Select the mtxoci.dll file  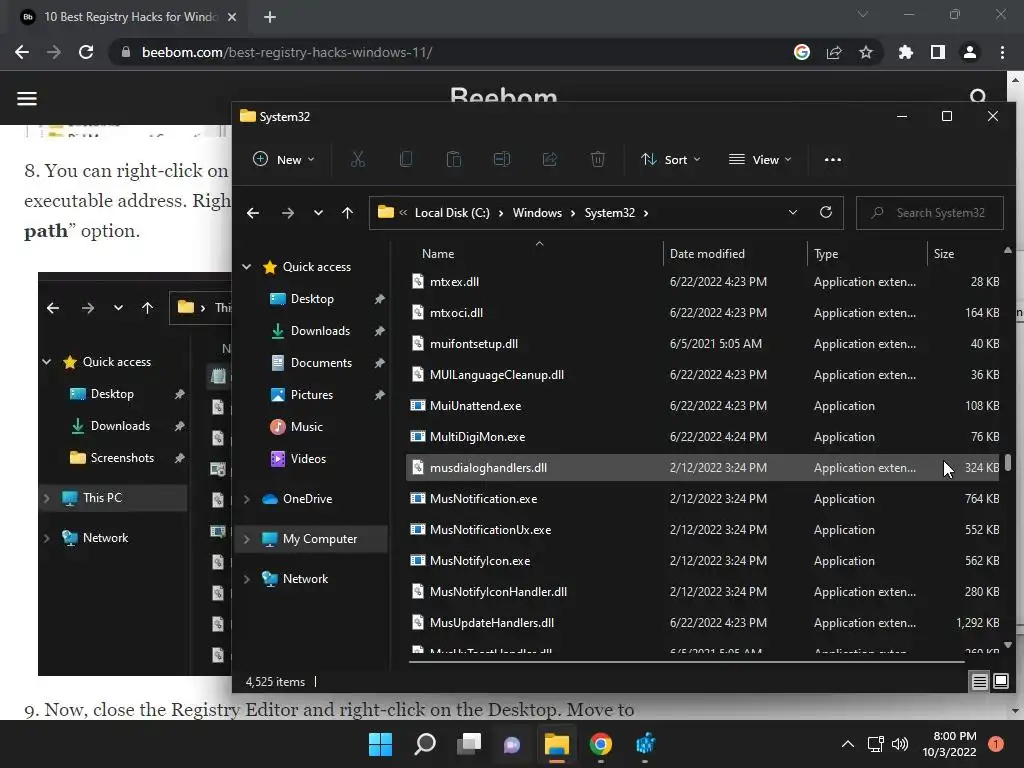pos(703,313)
